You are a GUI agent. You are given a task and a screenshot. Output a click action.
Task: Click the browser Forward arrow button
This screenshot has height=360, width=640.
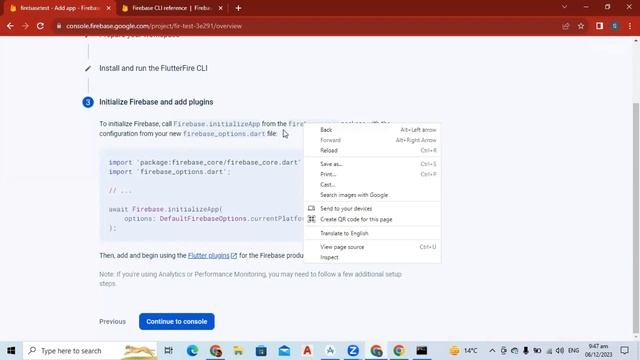(25, 26)
